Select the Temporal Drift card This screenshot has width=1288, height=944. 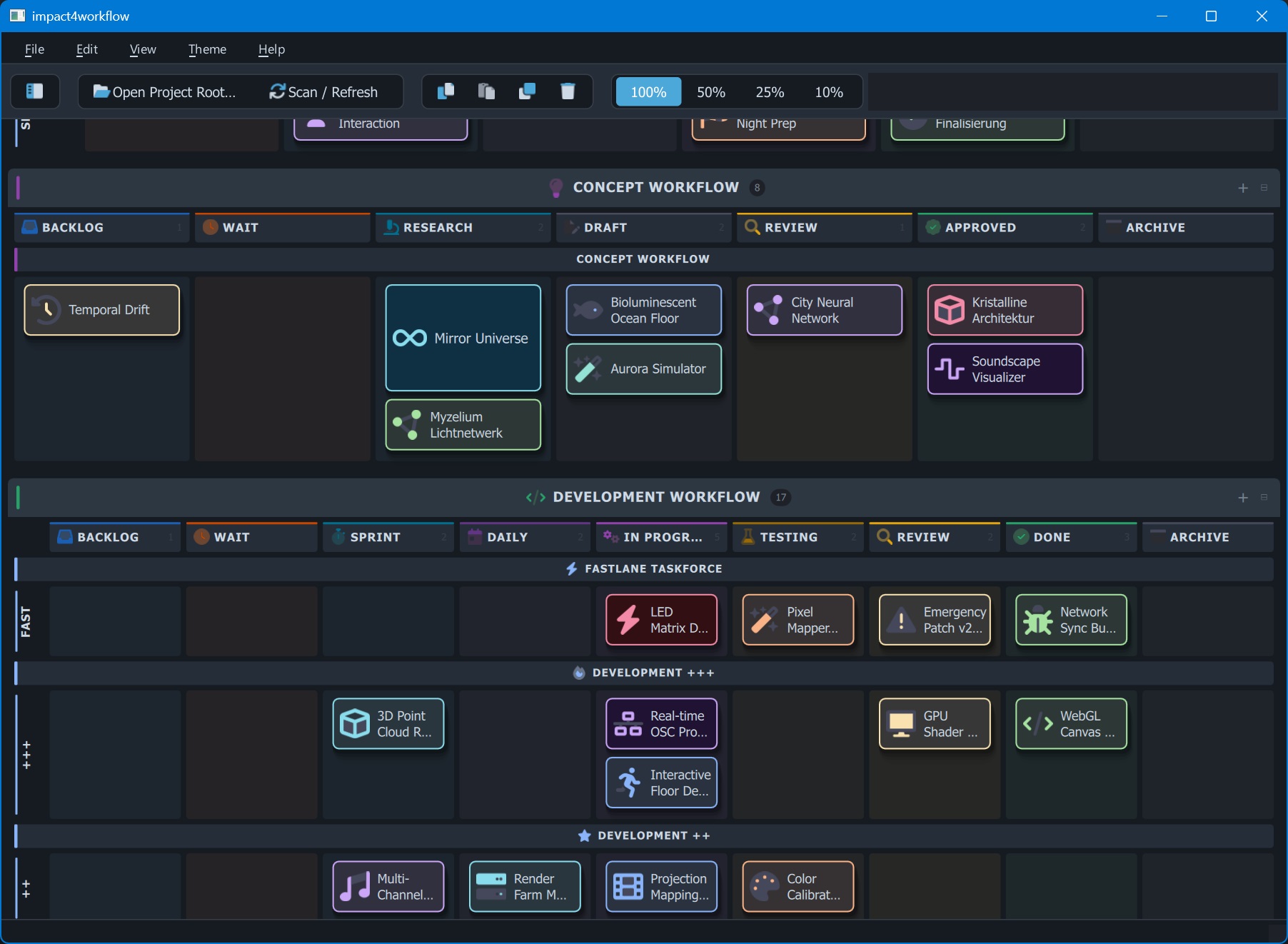102,310
